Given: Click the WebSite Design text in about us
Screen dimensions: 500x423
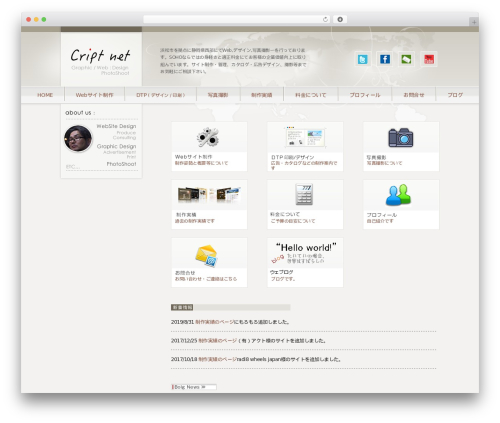Looking at the screenshot, I should (116, 126).
